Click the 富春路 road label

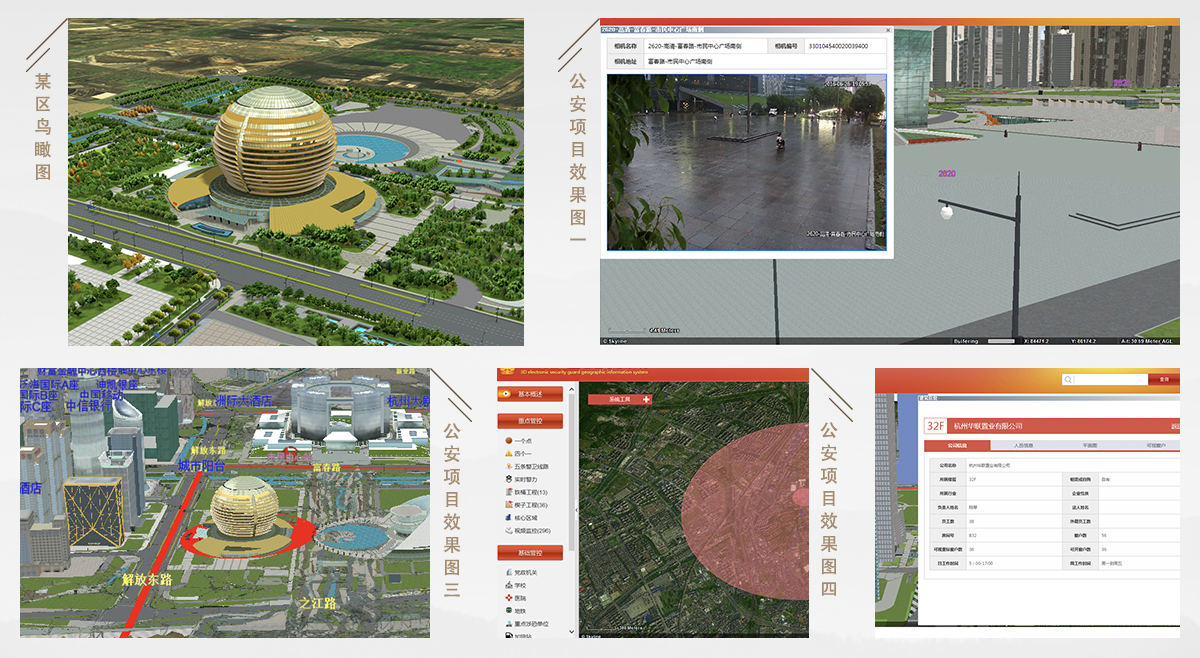click(x=328, y=465)
